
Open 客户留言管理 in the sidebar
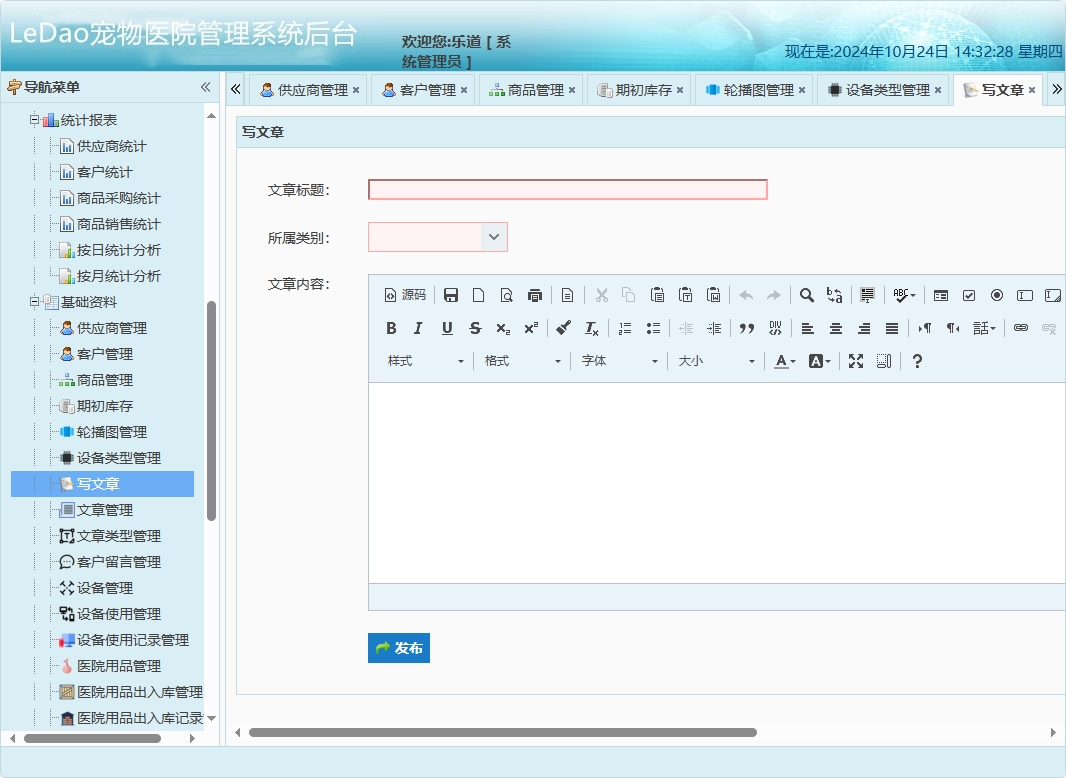pyautogui.click(x=120, y=561)
